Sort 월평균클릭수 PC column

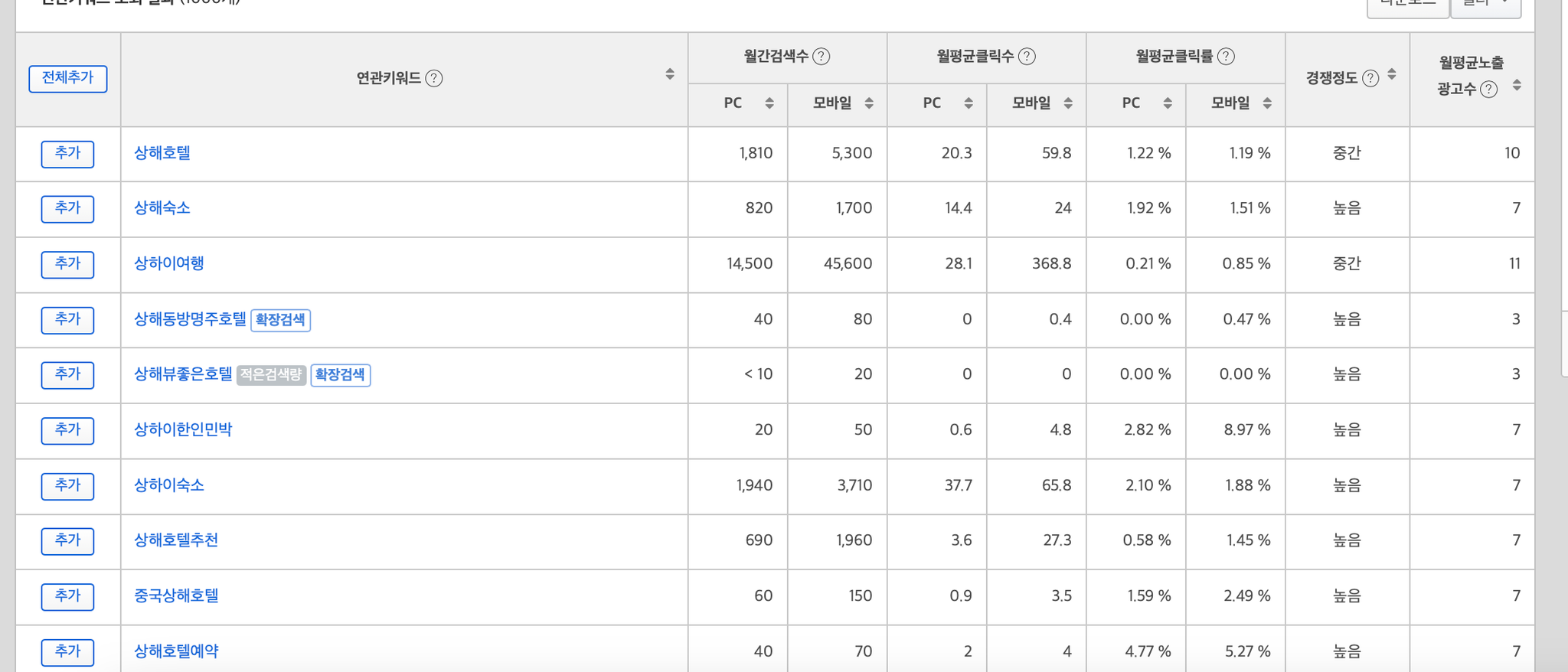coord(969,103)
